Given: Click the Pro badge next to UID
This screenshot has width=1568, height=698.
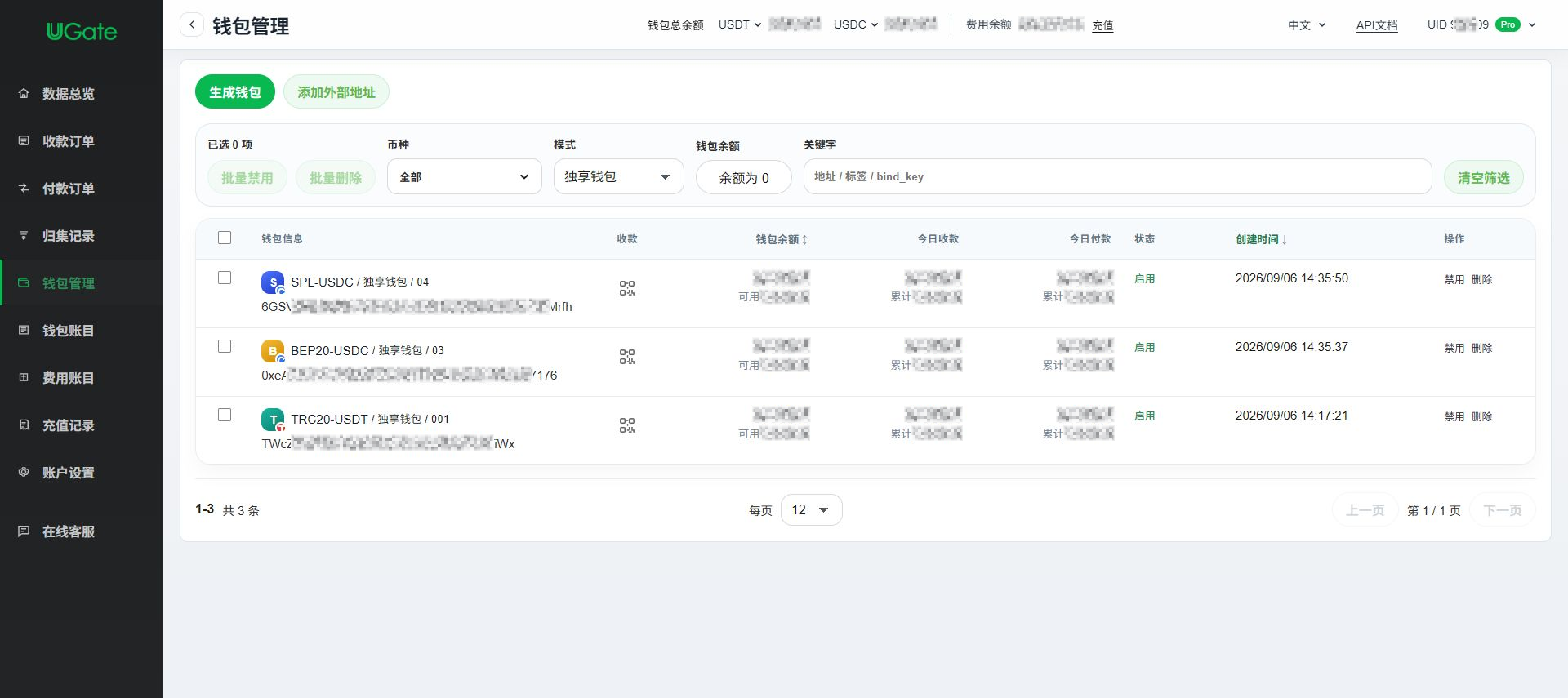Looking at the screenshot, I should (1508, 24).
